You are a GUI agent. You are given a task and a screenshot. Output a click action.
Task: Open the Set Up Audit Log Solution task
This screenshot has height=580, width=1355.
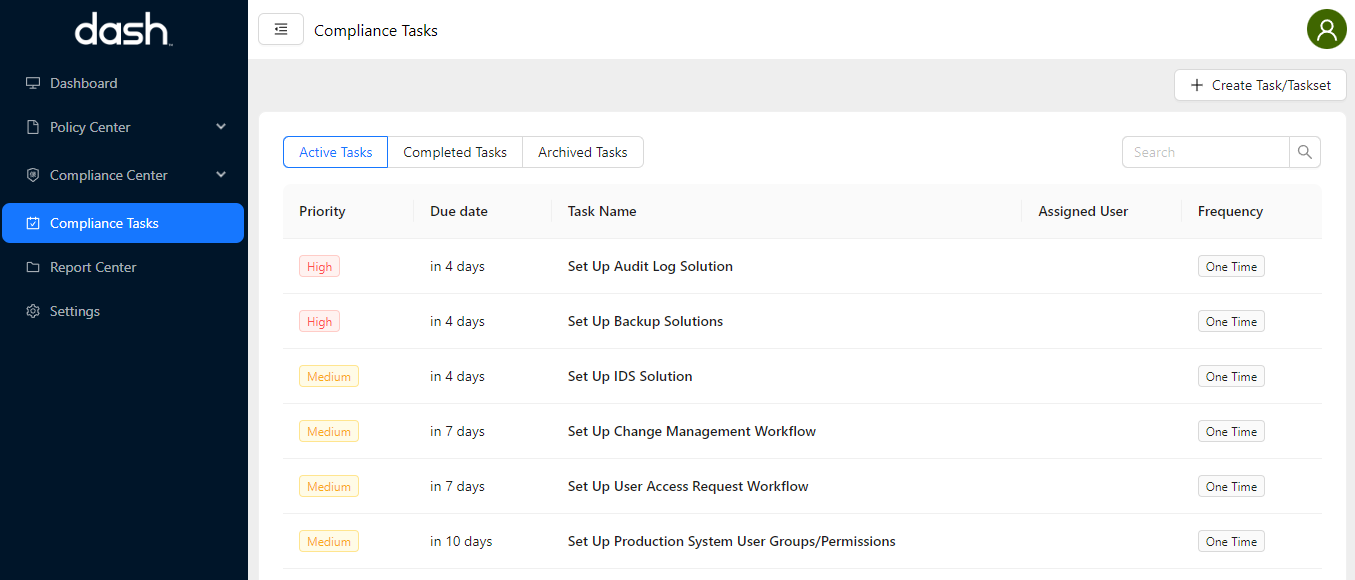point(650,266)
